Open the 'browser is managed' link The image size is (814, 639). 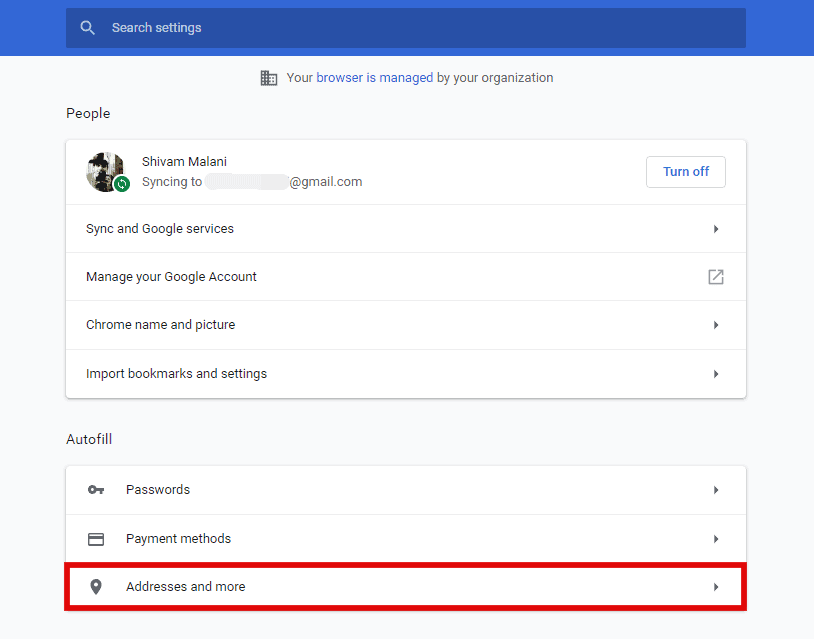(374, 78)
